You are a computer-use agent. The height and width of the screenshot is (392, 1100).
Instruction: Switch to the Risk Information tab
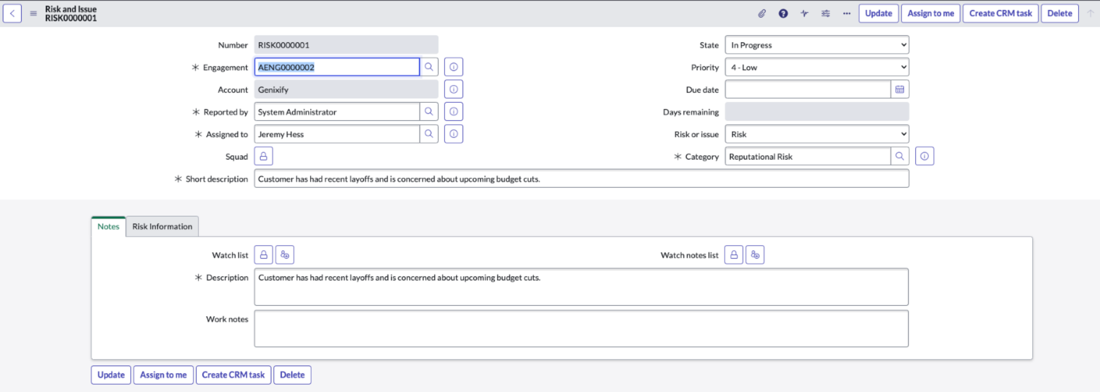tap(162, 227)
